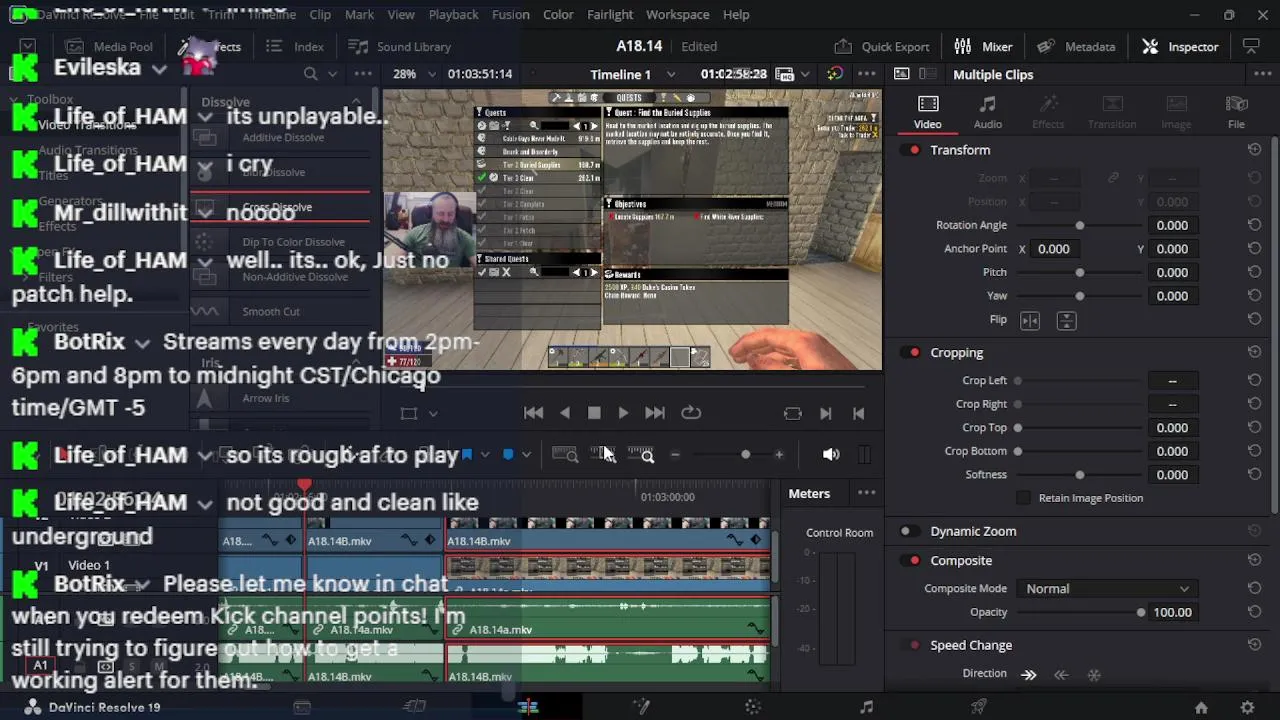Switch to the Cut page icon
Viewport: 1280px width, 720px height.
coord(414,707)
